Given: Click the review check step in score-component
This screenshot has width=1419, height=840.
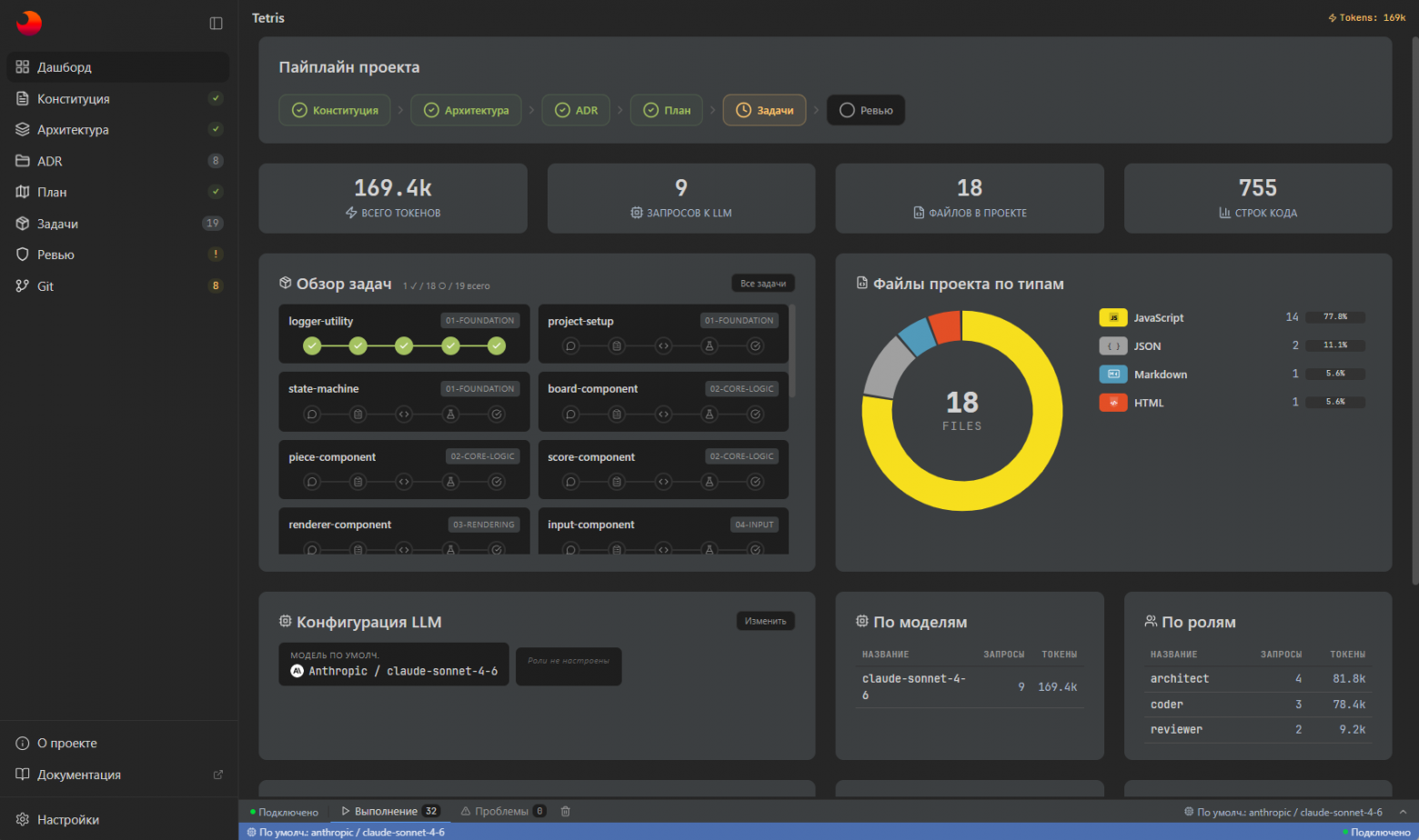Looking at the screenshot, I should (x=756, y=482).
